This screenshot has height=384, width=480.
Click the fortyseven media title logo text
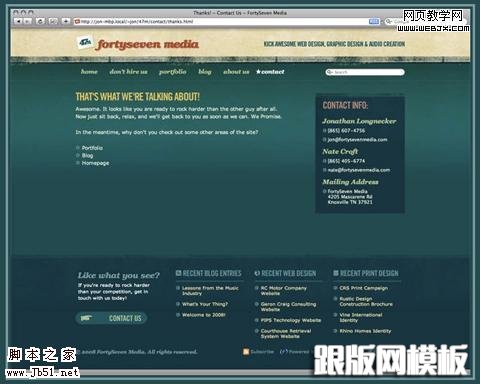point(147,44)
